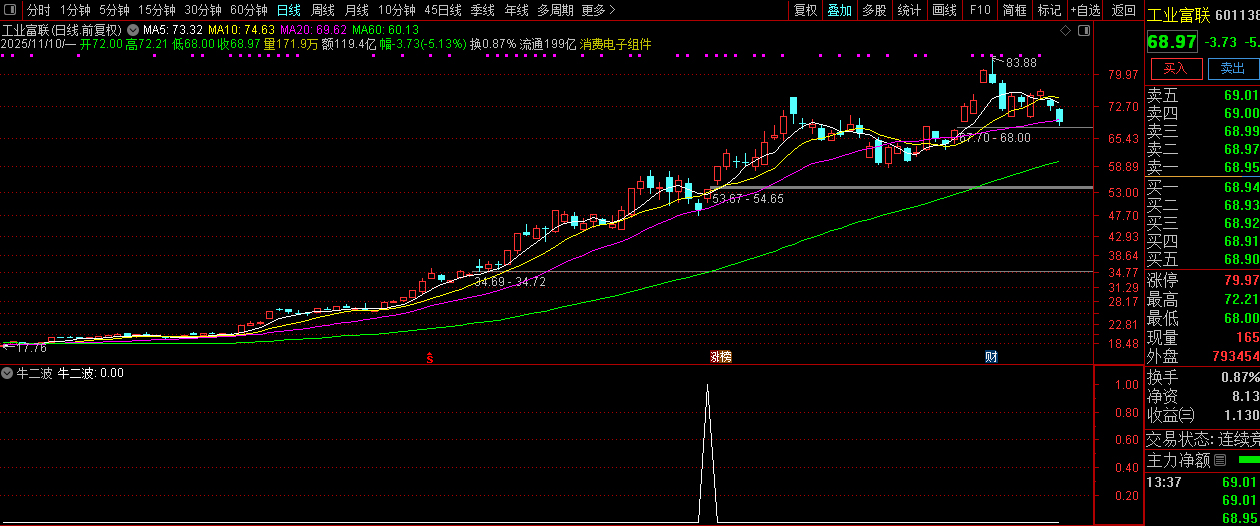Click the 卖四 ask row

click(x=1202, y=113)
